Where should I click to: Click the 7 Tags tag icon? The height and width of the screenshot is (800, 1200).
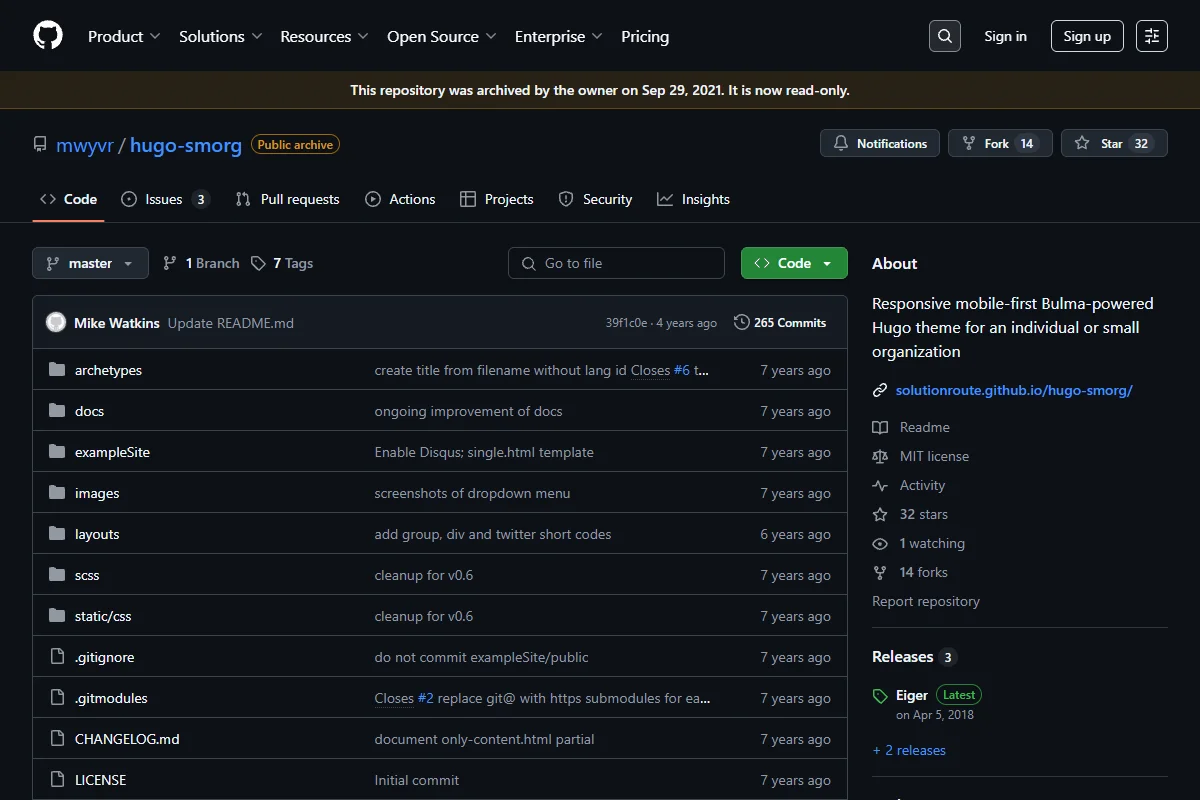click(x=258, y=263)
